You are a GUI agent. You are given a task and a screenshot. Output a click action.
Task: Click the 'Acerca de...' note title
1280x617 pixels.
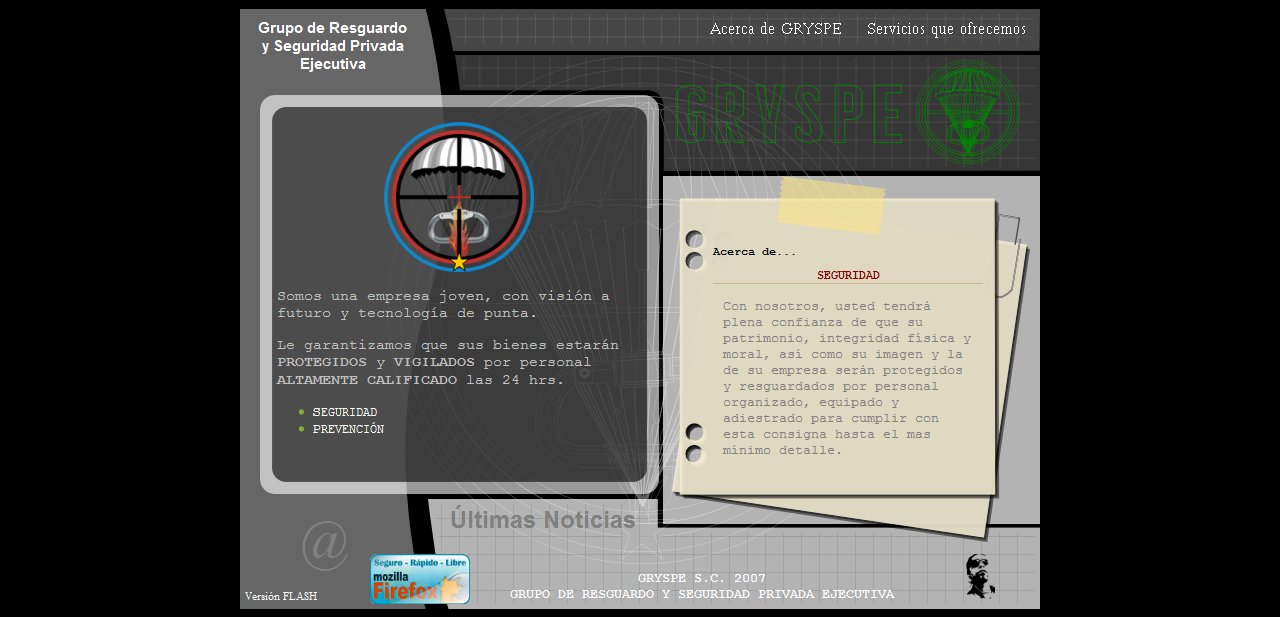[754, 252]
